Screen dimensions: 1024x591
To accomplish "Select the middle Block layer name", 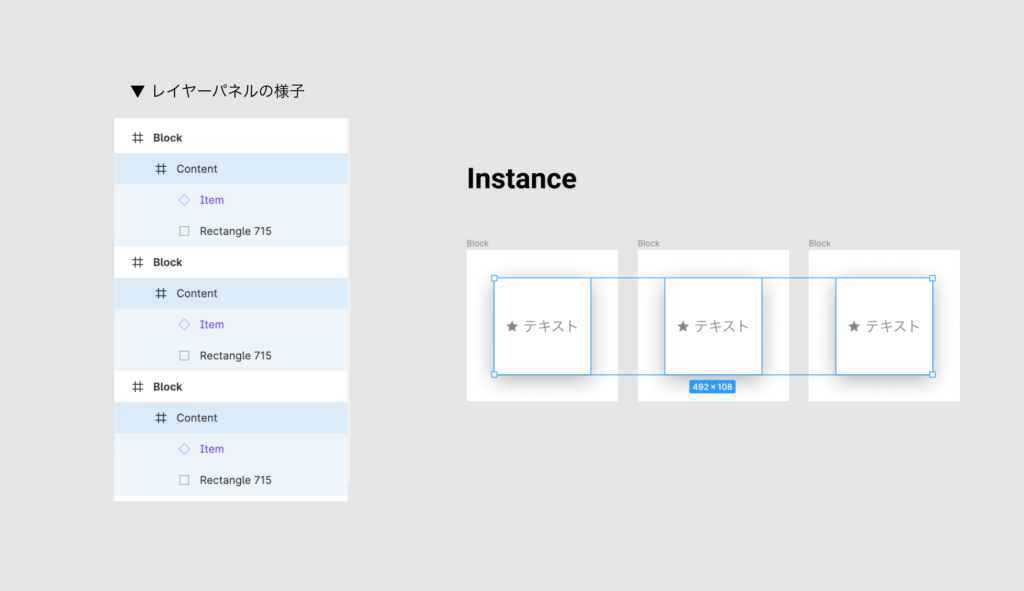I will (x=168, y=262).
